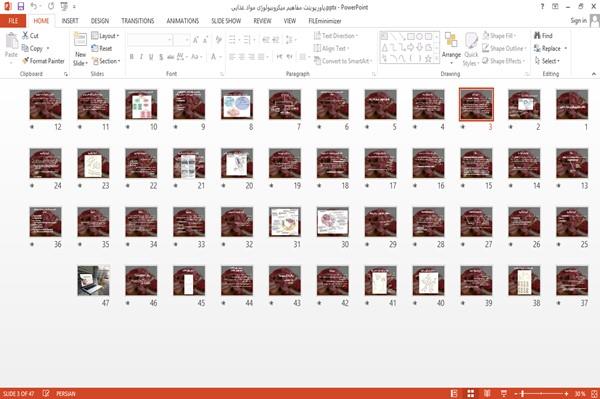Switch to the DESIGN tab

(x=100, y=21)
